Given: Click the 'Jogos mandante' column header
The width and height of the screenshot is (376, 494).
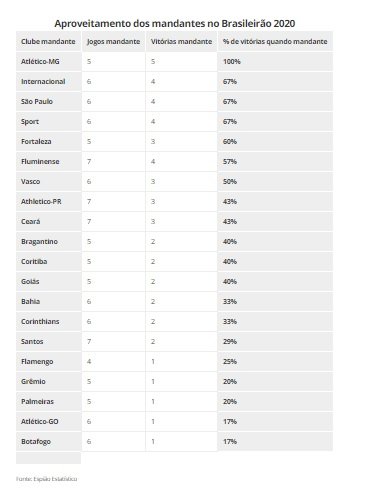Looking at the screenshot, I should point(113,41).
